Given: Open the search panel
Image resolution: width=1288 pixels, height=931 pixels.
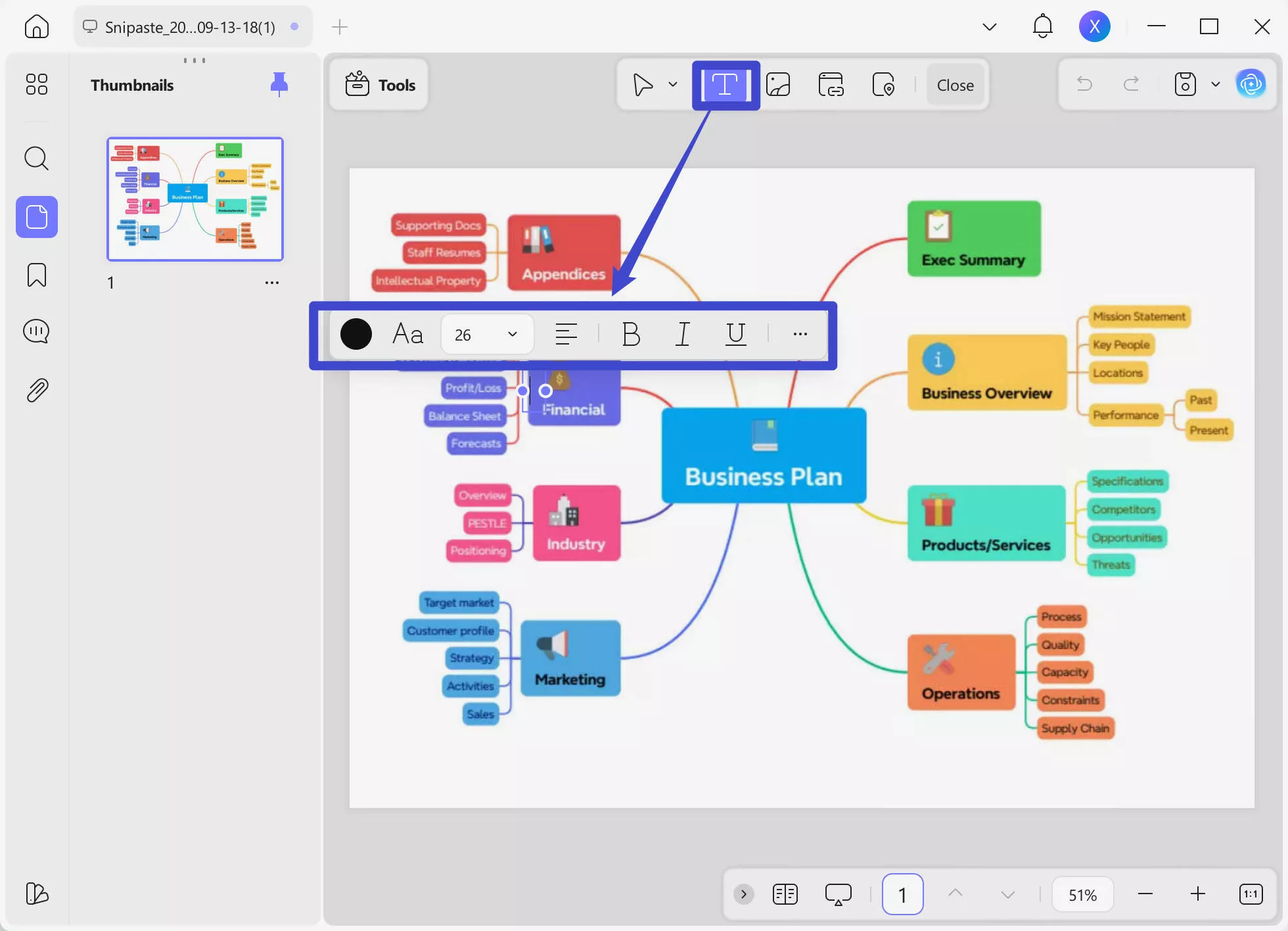Looking at the screenshot, I should click(36, 158).
